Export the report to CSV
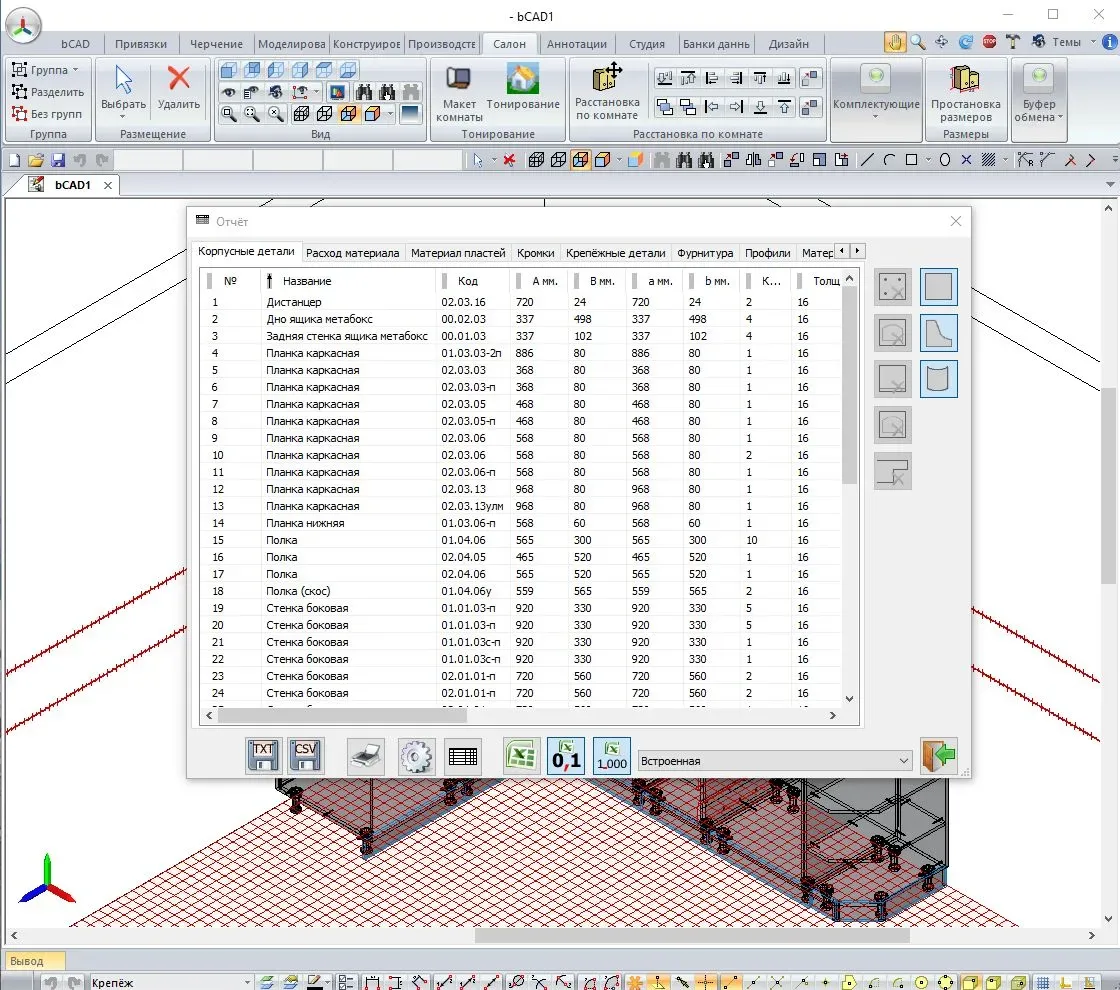Screen dimensions: 1120x990 click(306, 756)
